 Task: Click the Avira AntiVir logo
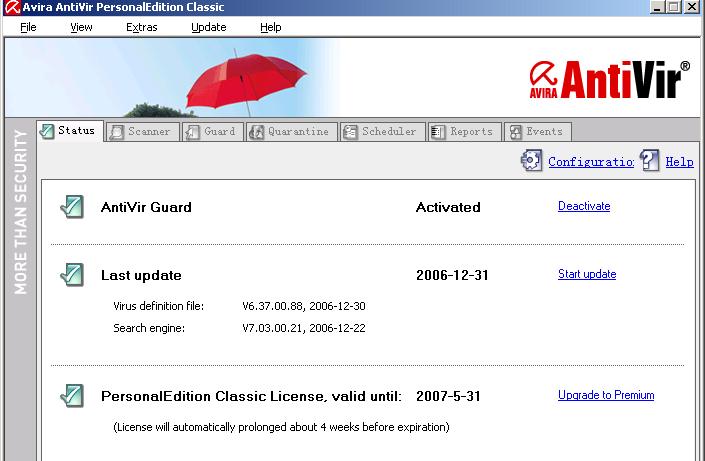click(609, 80)
